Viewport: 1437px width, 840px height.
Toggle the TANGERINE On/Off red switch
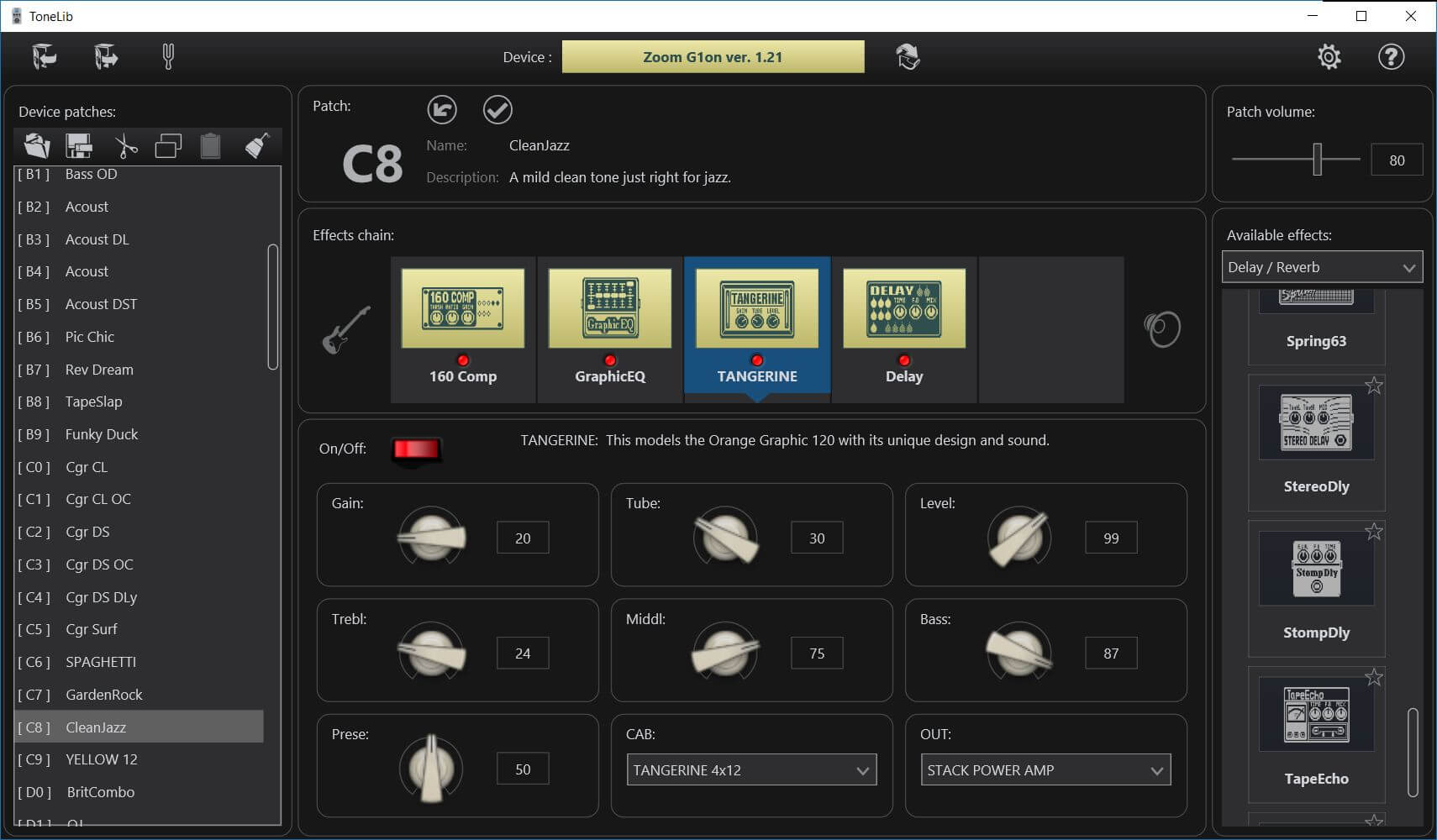[416, 449]
